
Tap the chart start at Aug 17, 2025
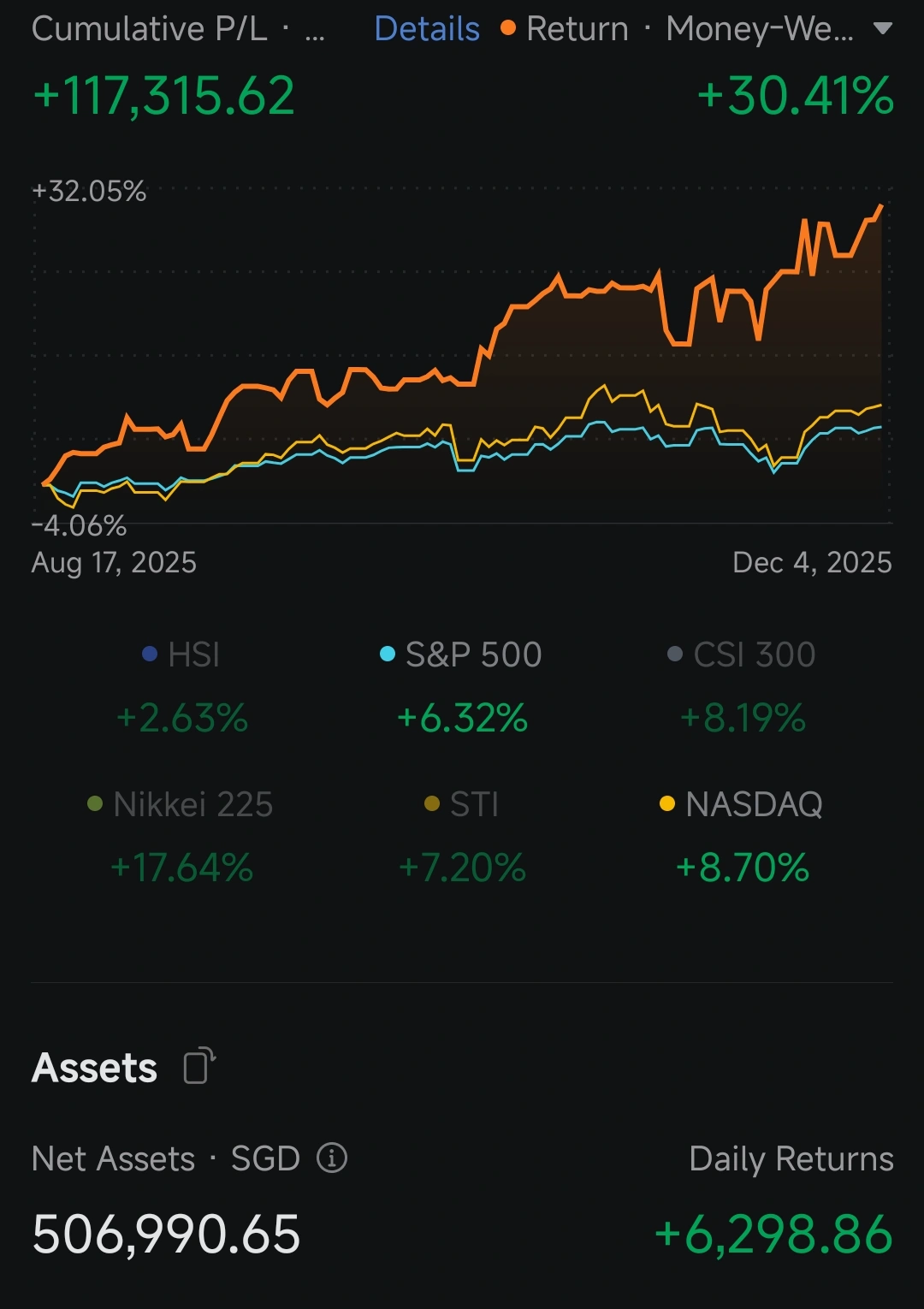pos(44,484)
